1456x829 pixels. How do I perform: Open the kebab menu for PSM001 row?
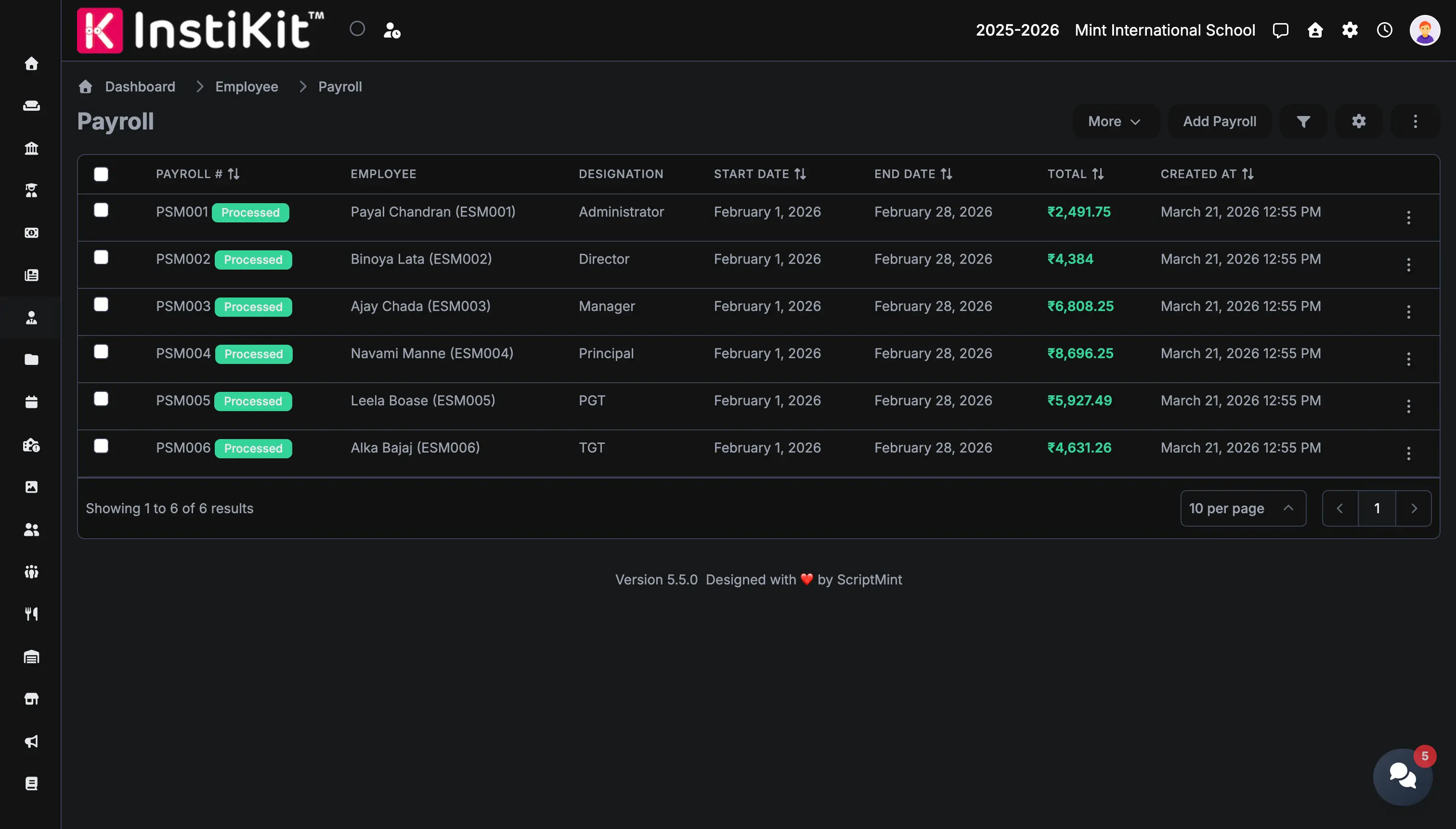pyautogui.click(x=1409, y=217)
